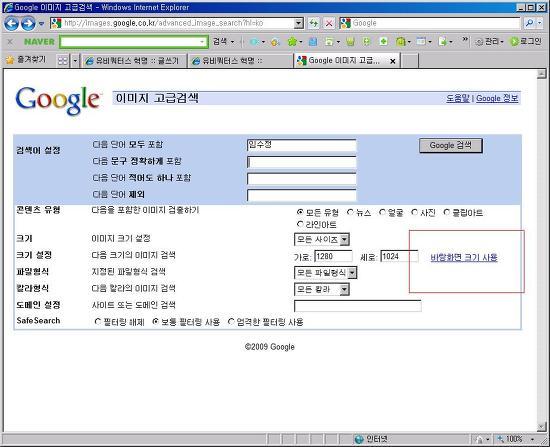Open the 검색 button dropdown arrow
The height and width of the screenshot is (447, 550).
coord(232,42)
